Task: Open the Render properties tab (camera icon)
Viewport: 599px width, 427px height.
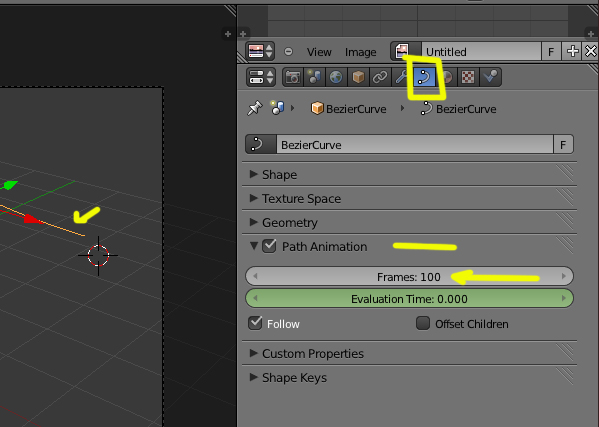Action: point(293,77)
